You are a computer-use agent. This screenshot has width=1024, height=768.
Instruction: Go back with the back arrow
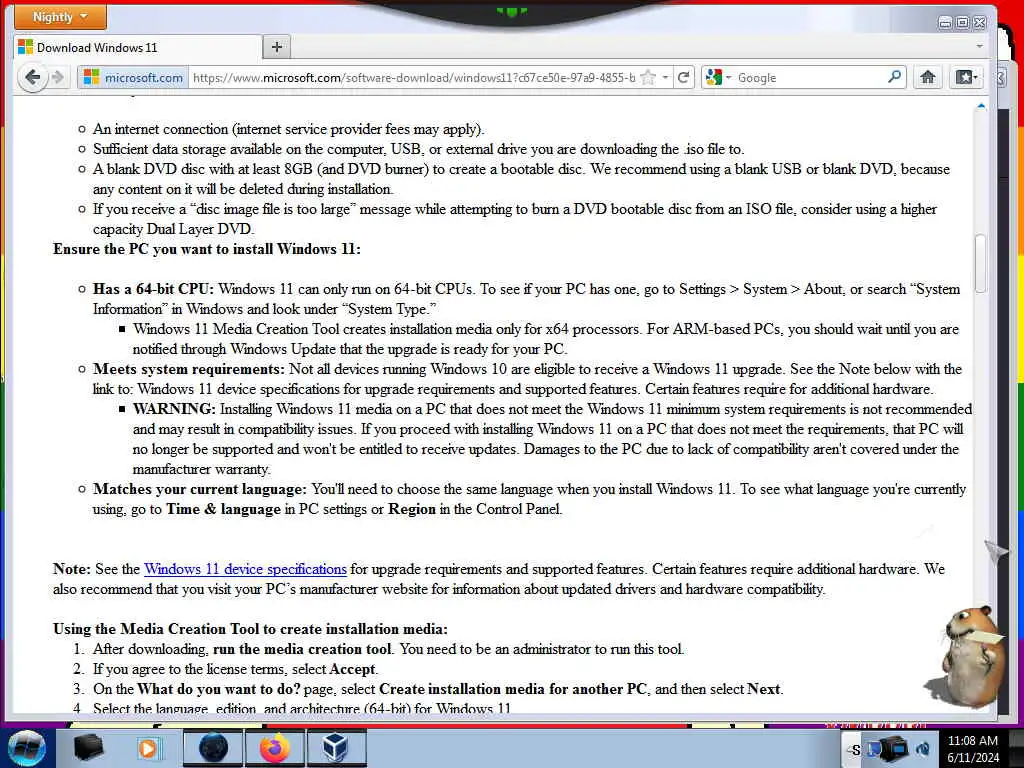(32, 77)
